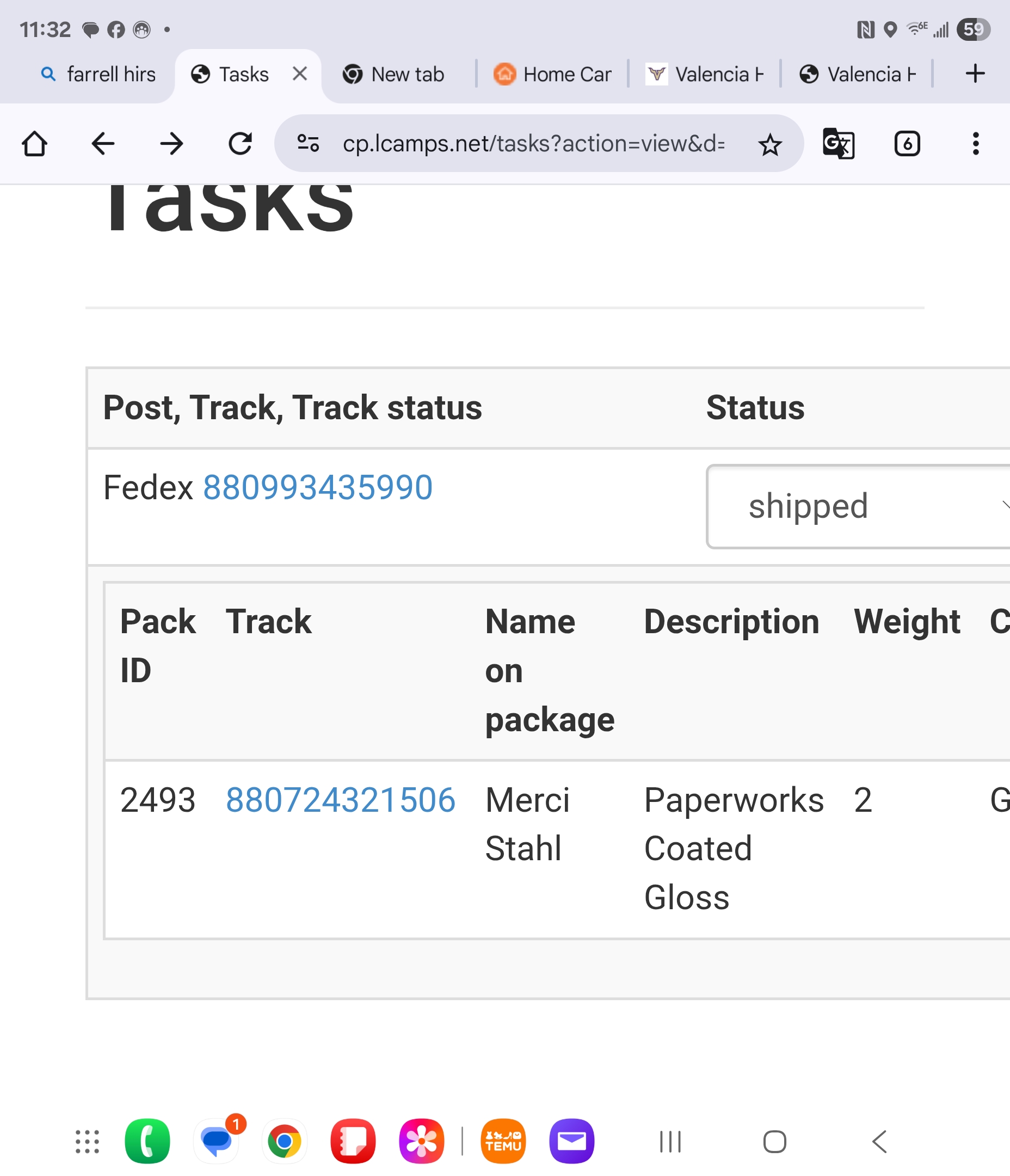Switch to the farrell hirs tab
Viewport: 1010px width, 1176px height.
(x=99, y=75)
